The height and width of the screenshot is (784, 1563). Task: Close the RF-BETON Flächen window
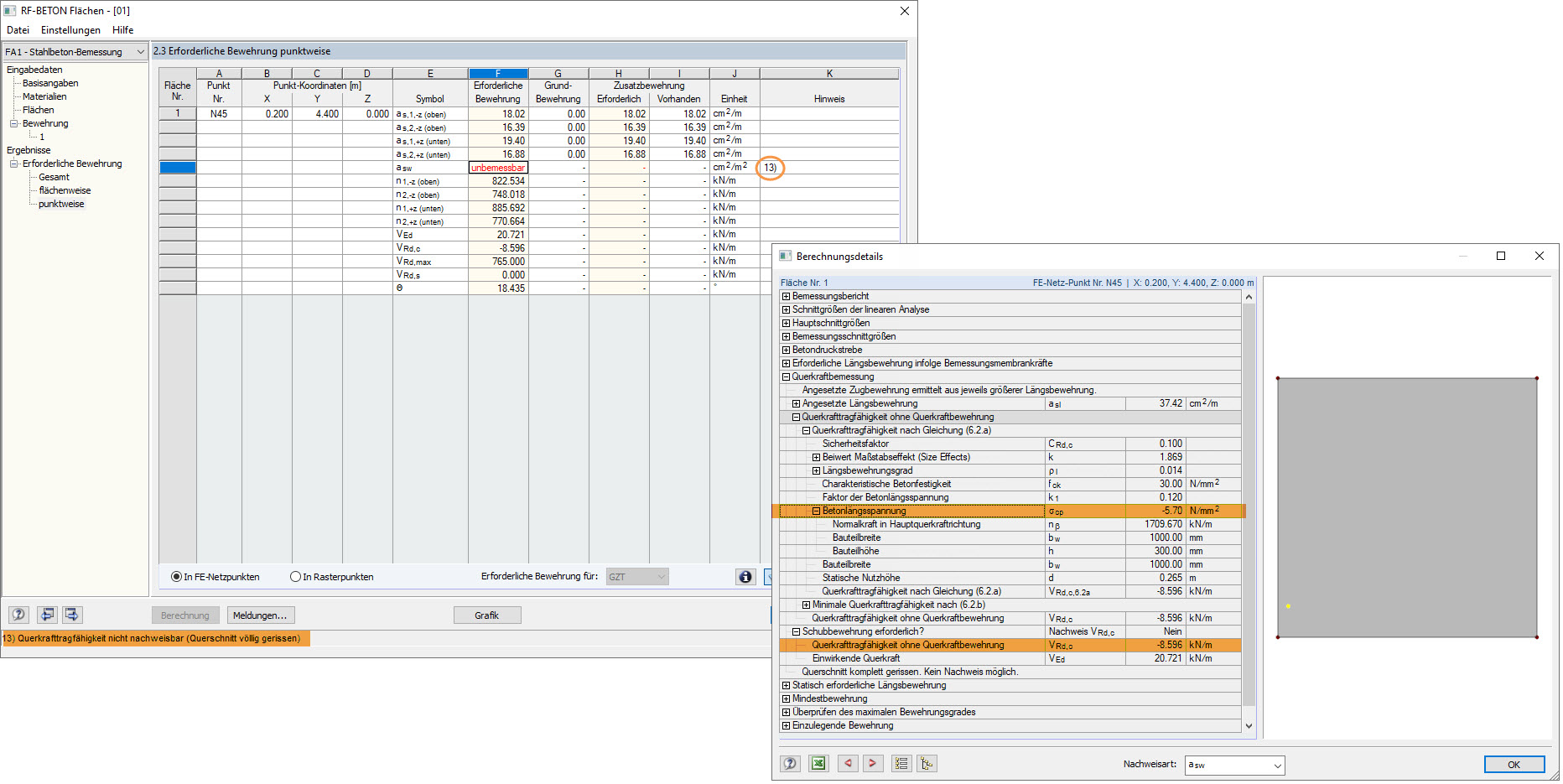[904, 11]
